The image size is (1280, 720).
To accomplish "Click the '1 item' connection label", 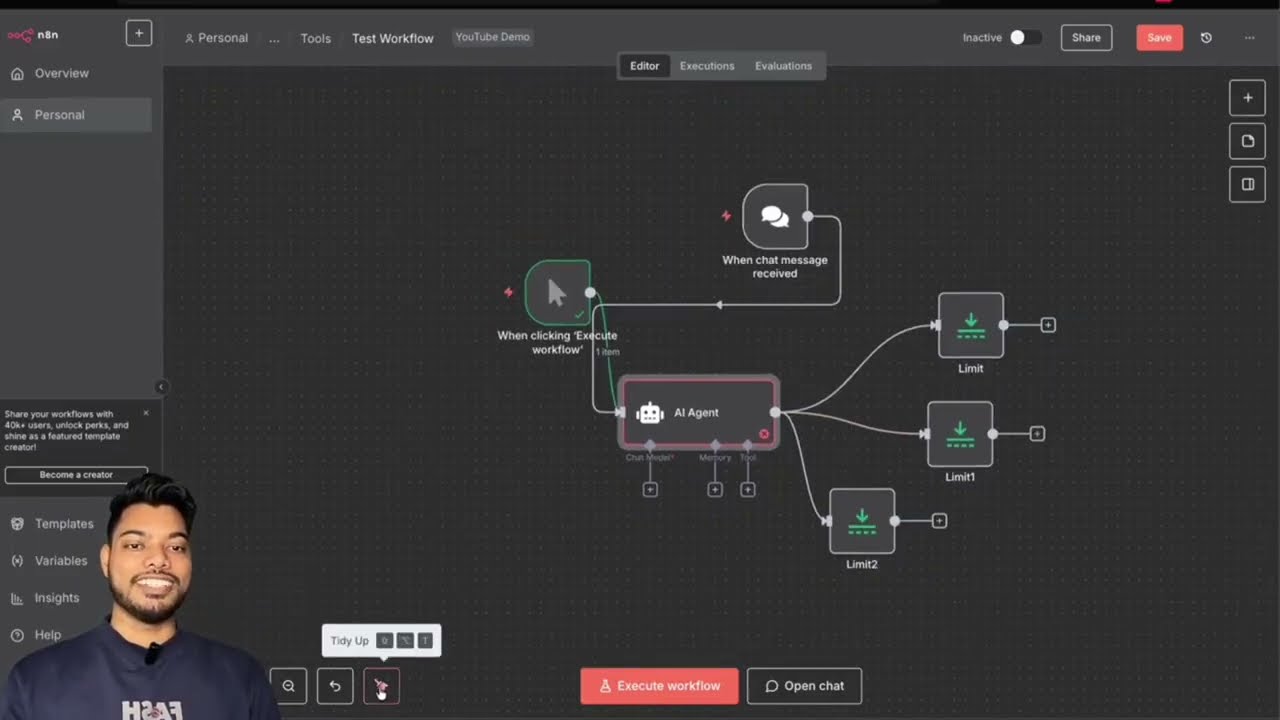I will click(x=607, y=352).
